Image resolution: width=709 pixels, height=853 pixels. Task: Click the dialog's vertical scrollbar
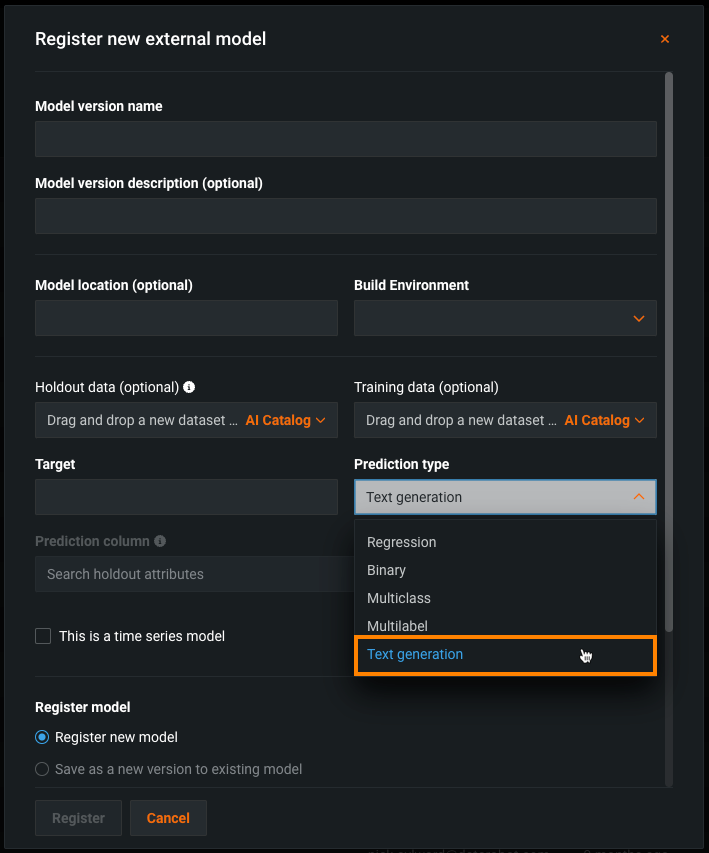669,350
